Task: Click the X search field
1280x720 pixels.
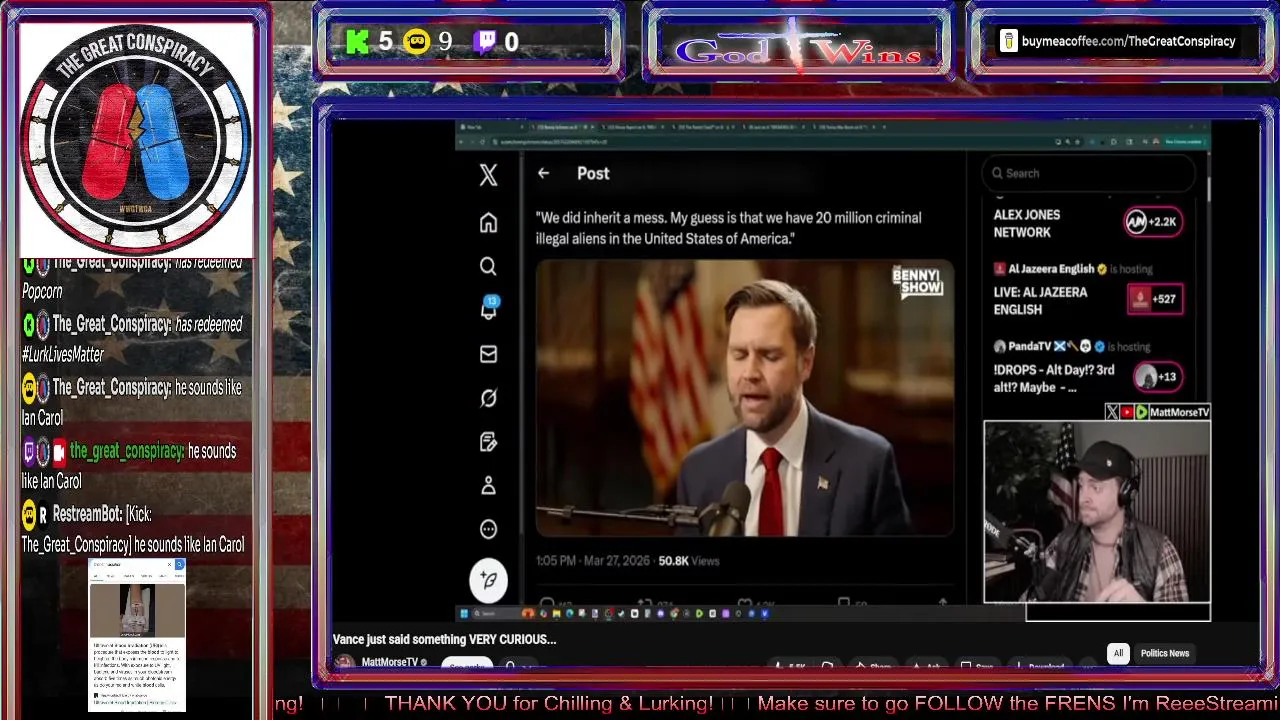Action: [1088, 173]
